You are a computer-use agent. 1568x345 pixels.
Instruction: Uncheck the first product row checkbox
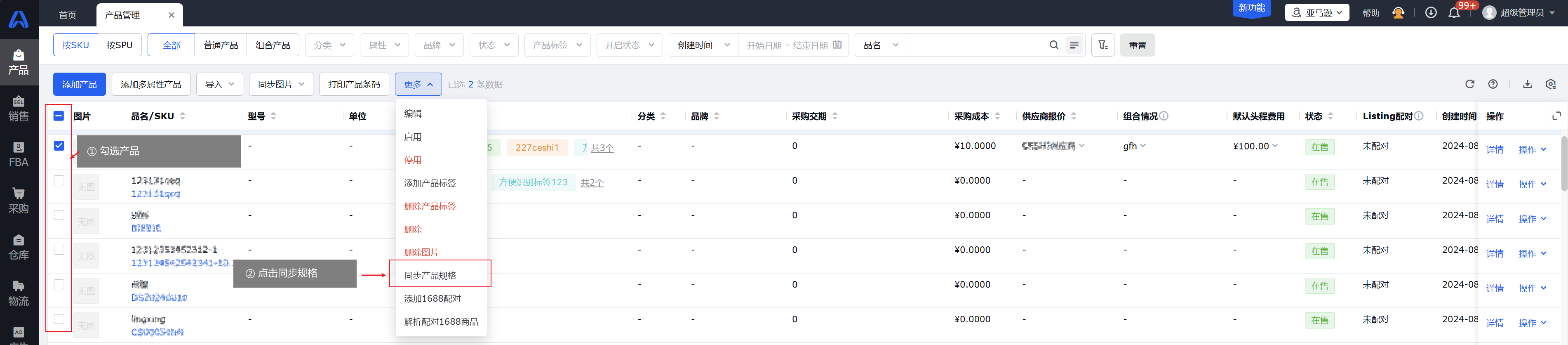(x=59, y=146)
